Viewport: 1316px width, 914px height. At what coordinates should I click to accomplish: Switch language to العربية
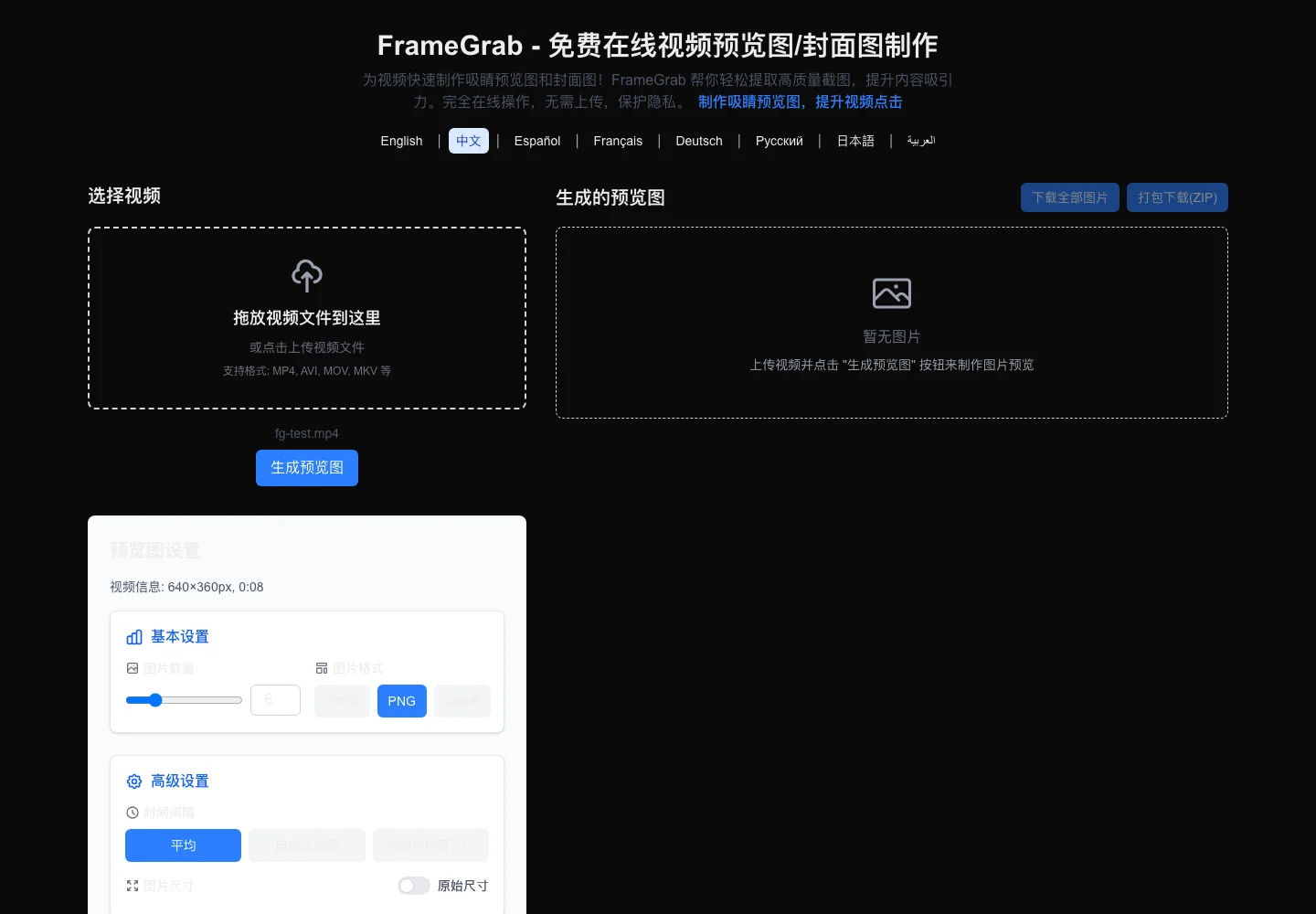point(921,141)
